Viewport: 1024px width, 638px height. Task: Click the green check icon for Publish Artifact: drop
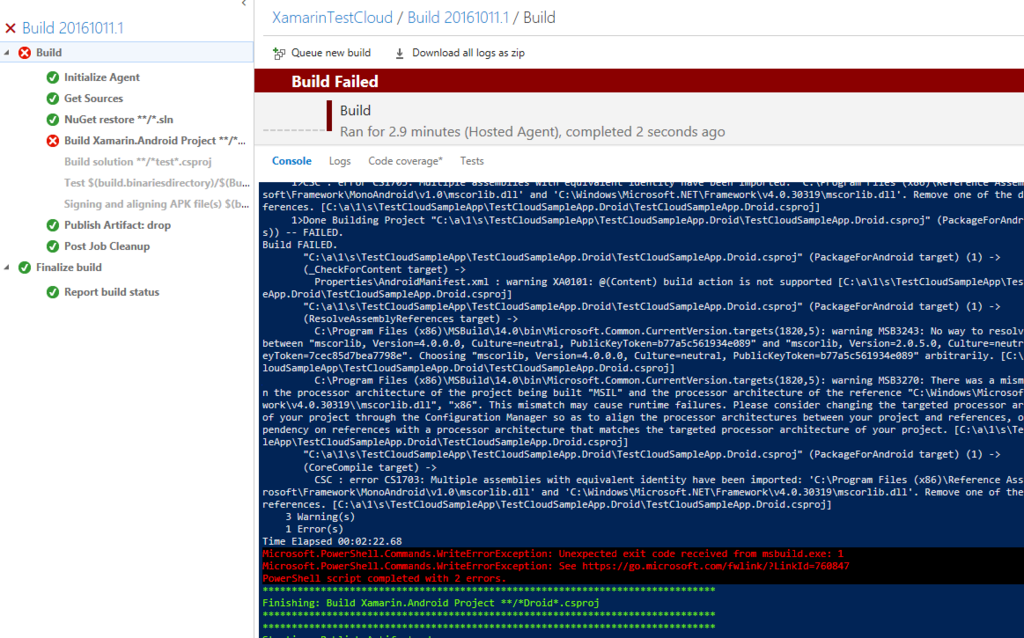(x=53, y=225)
